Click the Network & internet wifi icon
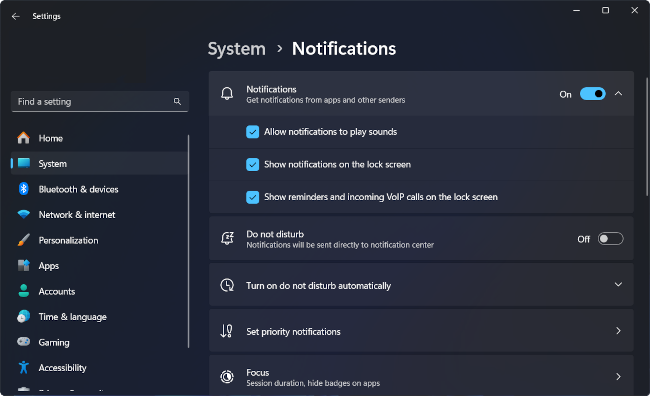Screen dimensions: 650x396 pos(24,214)
